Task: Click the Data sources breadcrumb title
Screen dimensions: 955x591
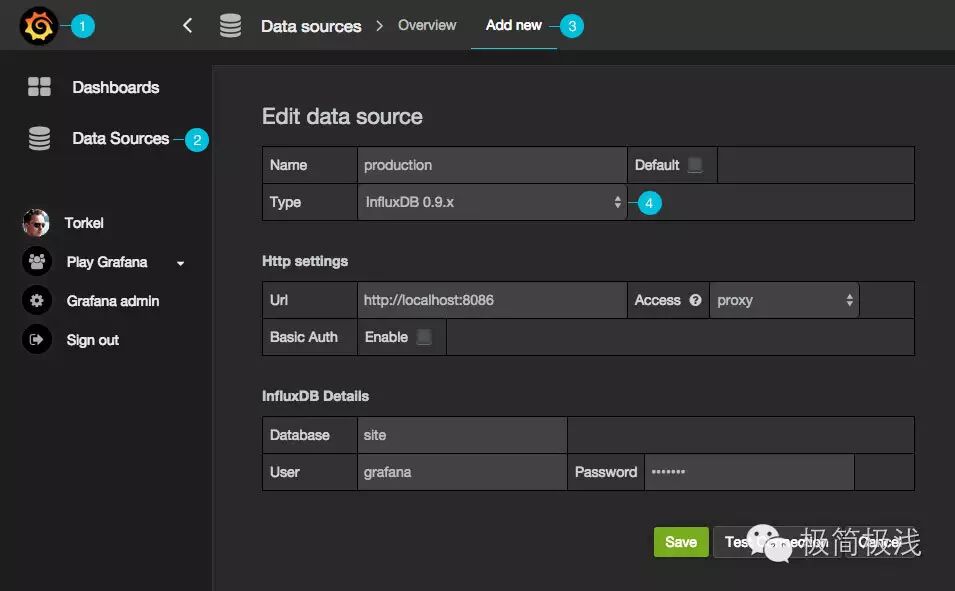Action: pyautogui.click(x=311, y=26)
